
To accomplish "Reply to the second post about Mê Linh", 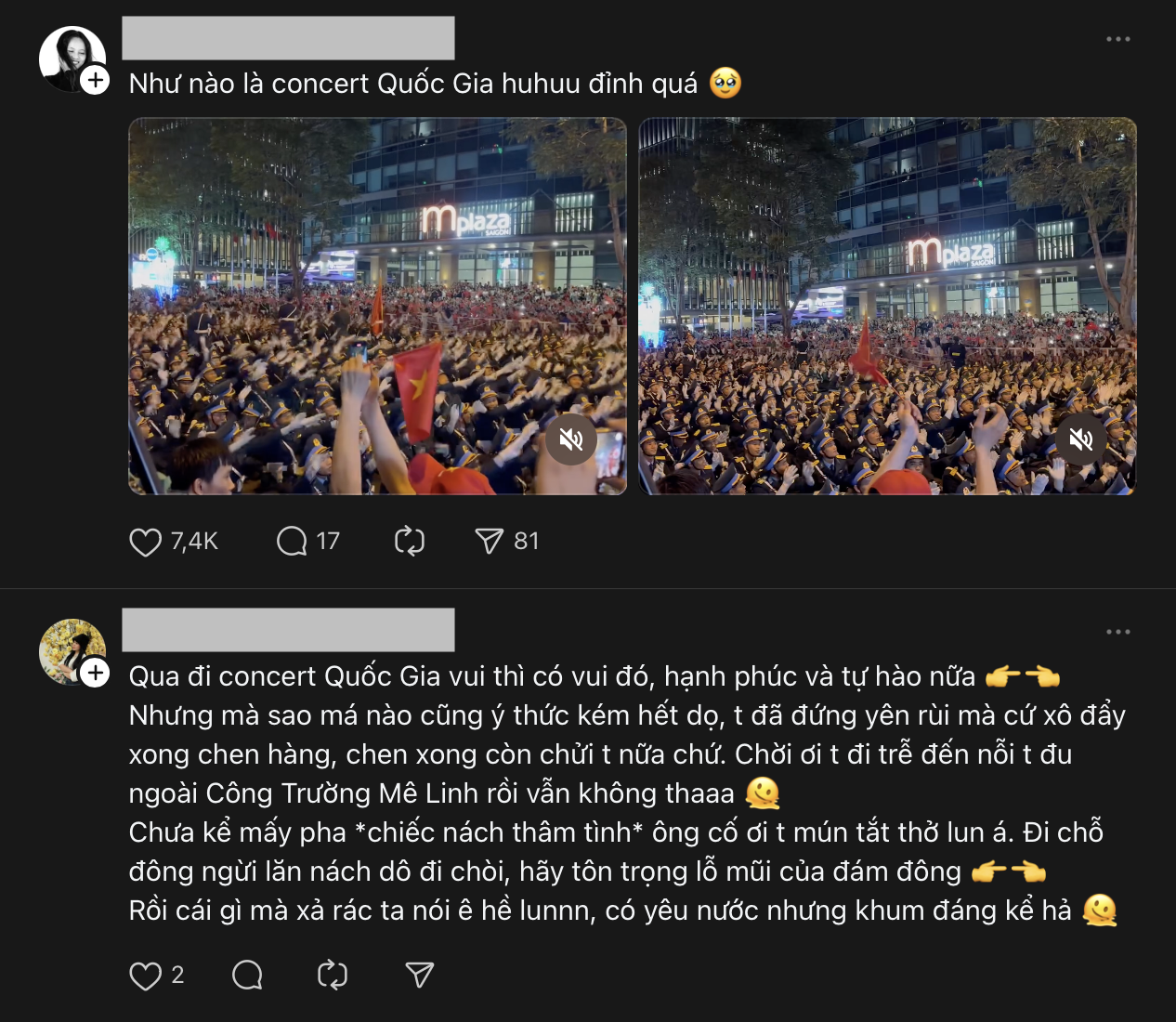I will [x=247, y=976].
